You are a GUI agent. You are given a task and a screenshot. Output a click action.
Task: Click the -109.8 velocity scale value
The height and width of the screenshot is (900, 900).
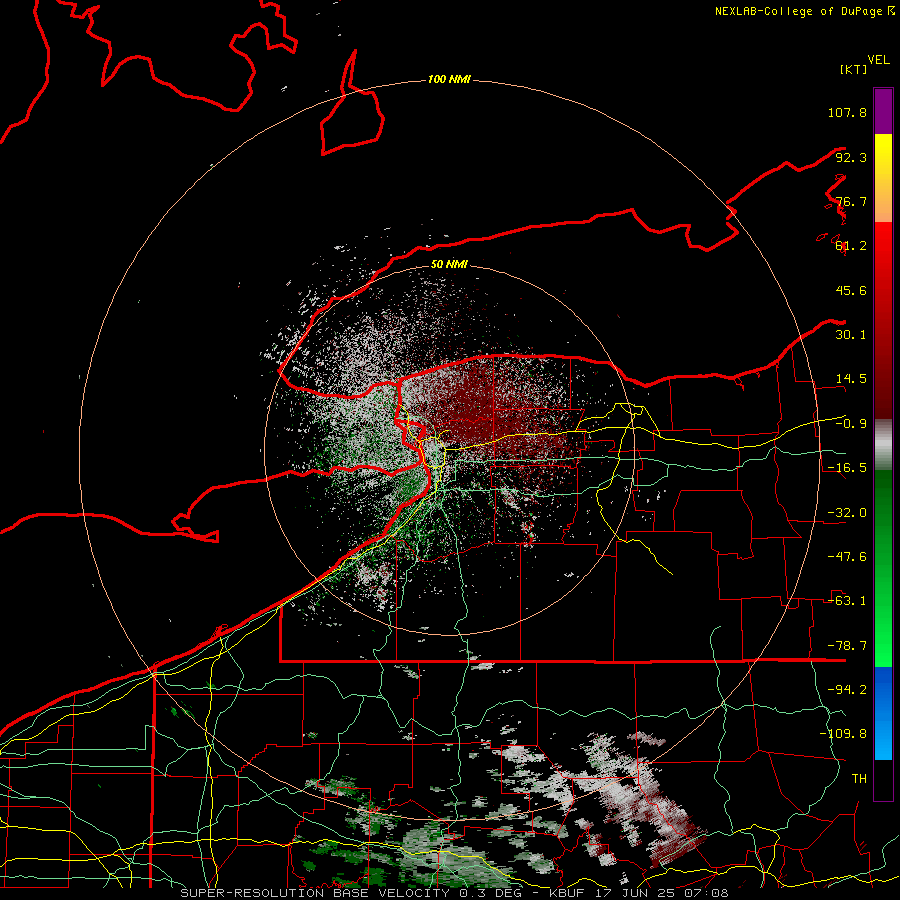(843, 734)
